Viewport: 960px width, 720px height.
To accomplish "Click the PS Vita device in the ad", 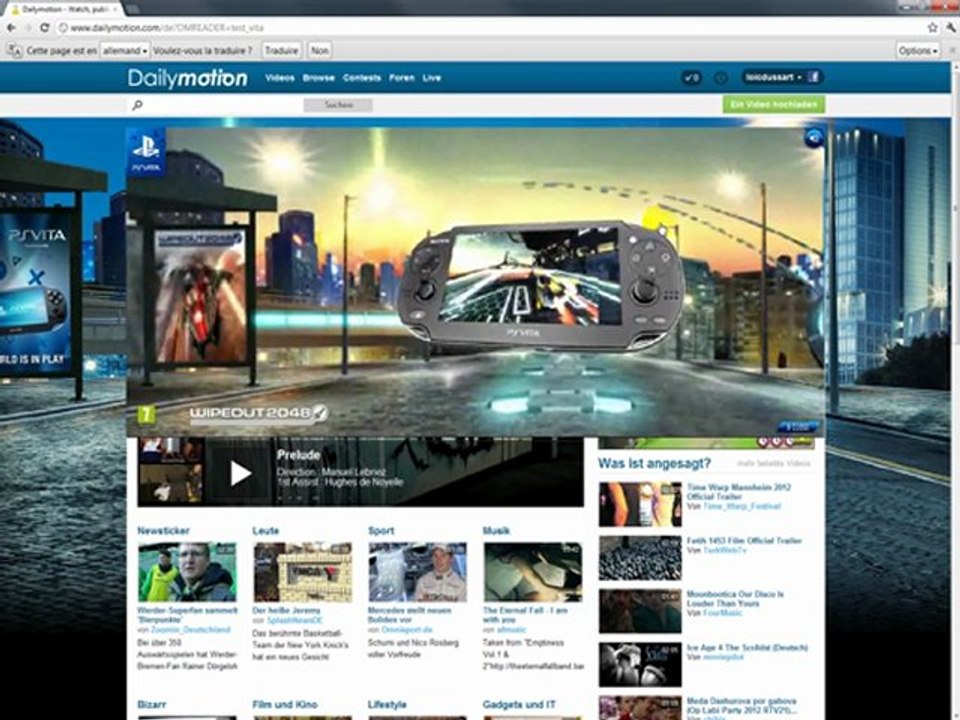I will pyautogui.click(x=541, y=287).
